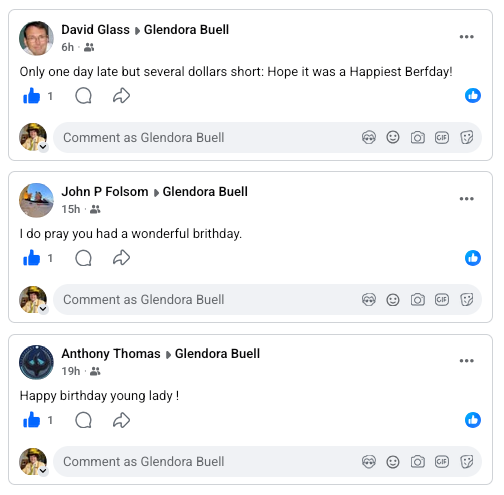Share John P Folsom's post
Screen dimensions: 504x495
[x=121, y=258]
